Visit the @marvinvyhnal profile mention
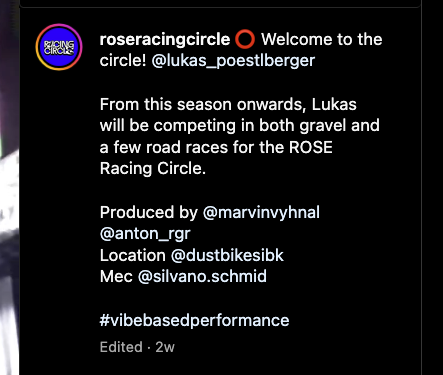 pos(261,212)
